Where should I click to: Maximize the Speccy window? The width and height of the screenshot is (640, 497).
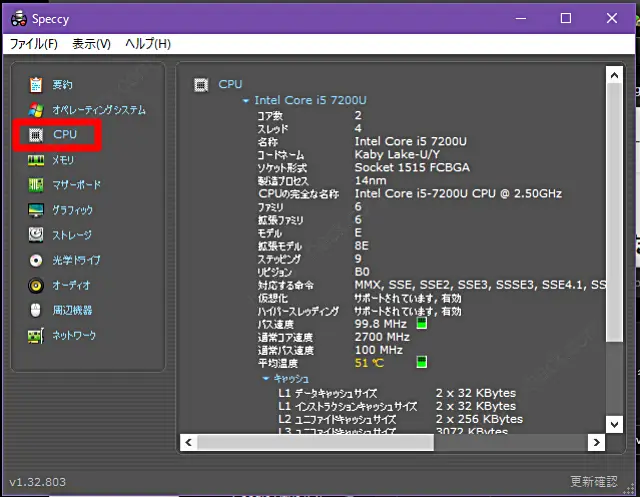click(566, 18)
